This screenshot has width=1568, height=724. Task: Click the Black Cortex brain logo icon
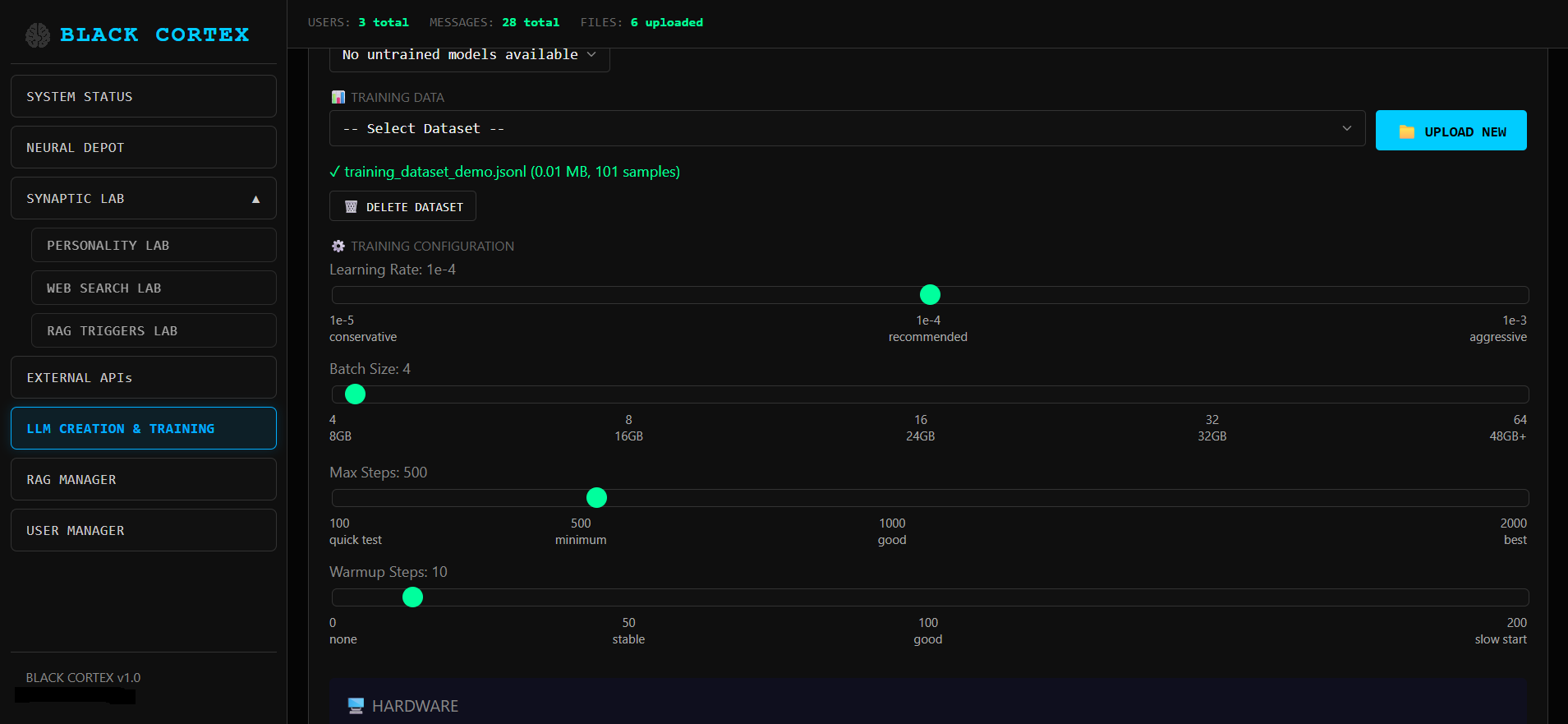38,35
